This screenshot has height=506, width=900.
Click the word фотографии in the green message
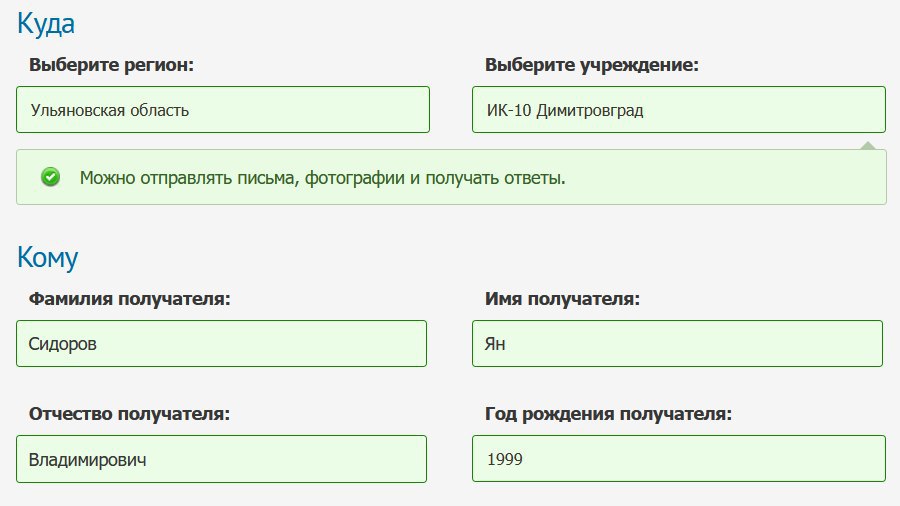coord(354,178)
